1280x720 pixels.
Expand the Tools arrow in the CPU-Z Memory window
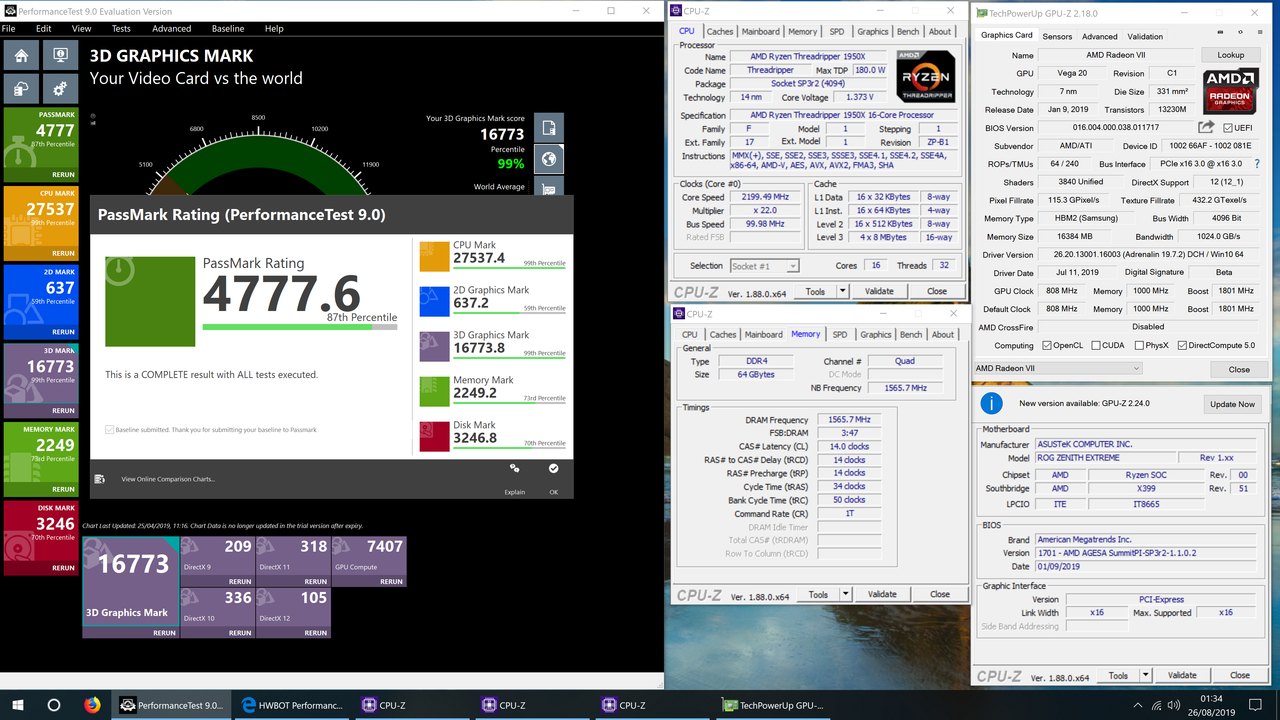tap(845, 594)
